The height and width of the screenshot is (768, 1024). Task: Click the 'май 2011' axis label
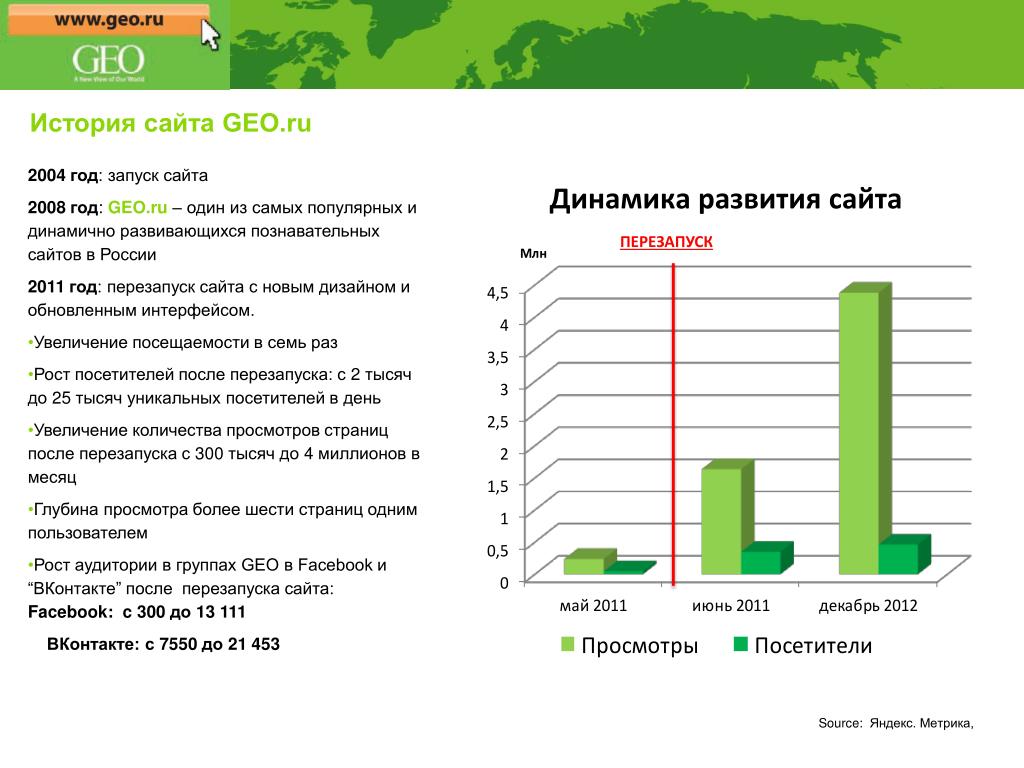593,606
